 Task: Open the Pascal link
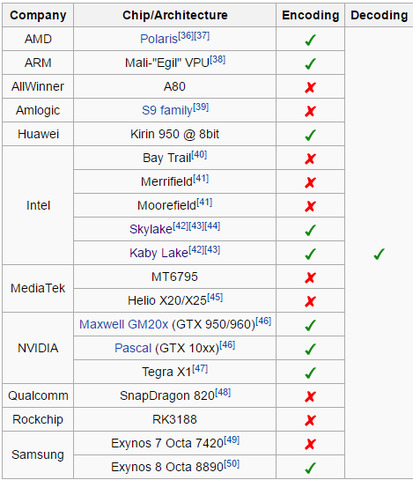[133, 348]
